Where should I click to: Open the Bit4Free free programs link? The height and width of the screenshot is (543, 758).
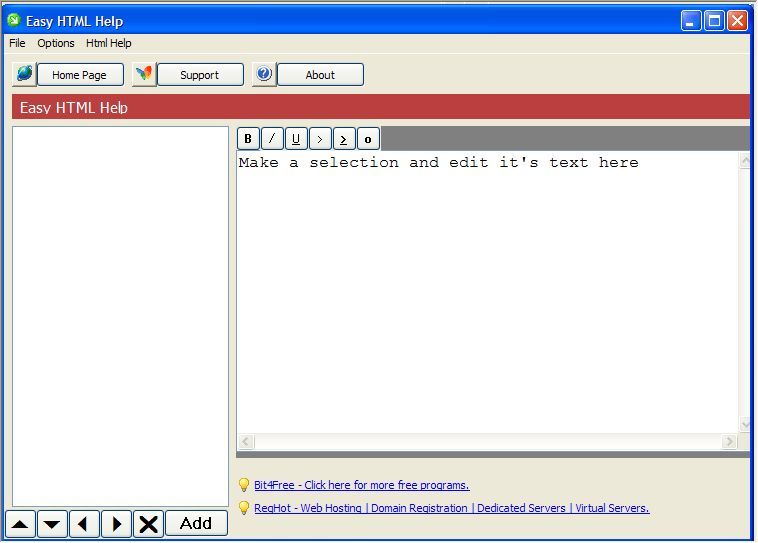[x=362, y=485]
